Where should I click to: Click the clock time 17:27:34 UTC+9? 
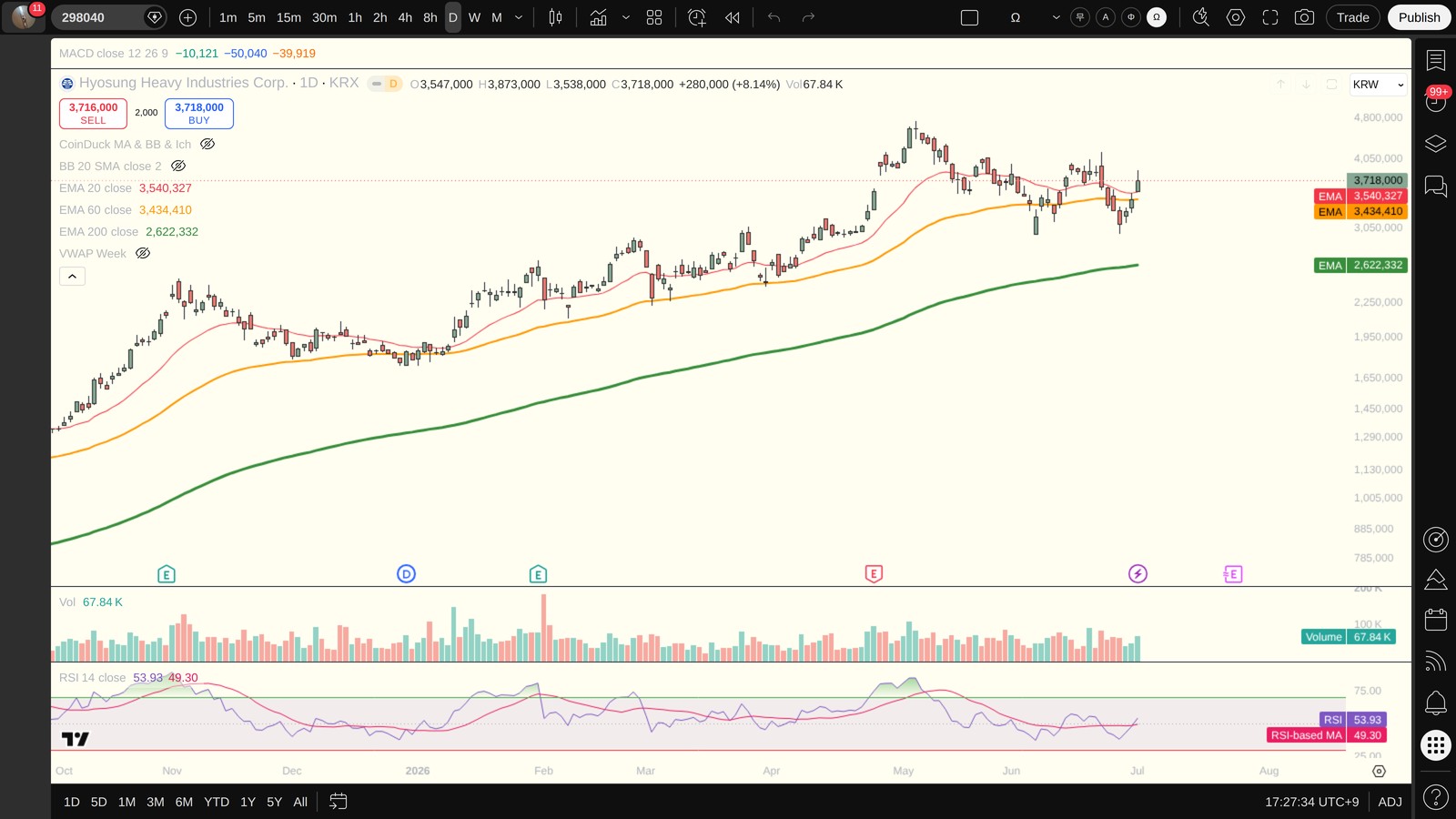tap(1311, 802)
